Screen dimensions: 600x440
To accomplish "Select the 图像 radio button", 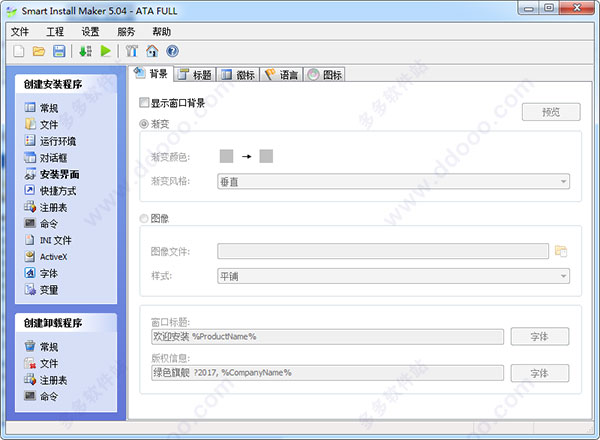I will tap(143, 218).
